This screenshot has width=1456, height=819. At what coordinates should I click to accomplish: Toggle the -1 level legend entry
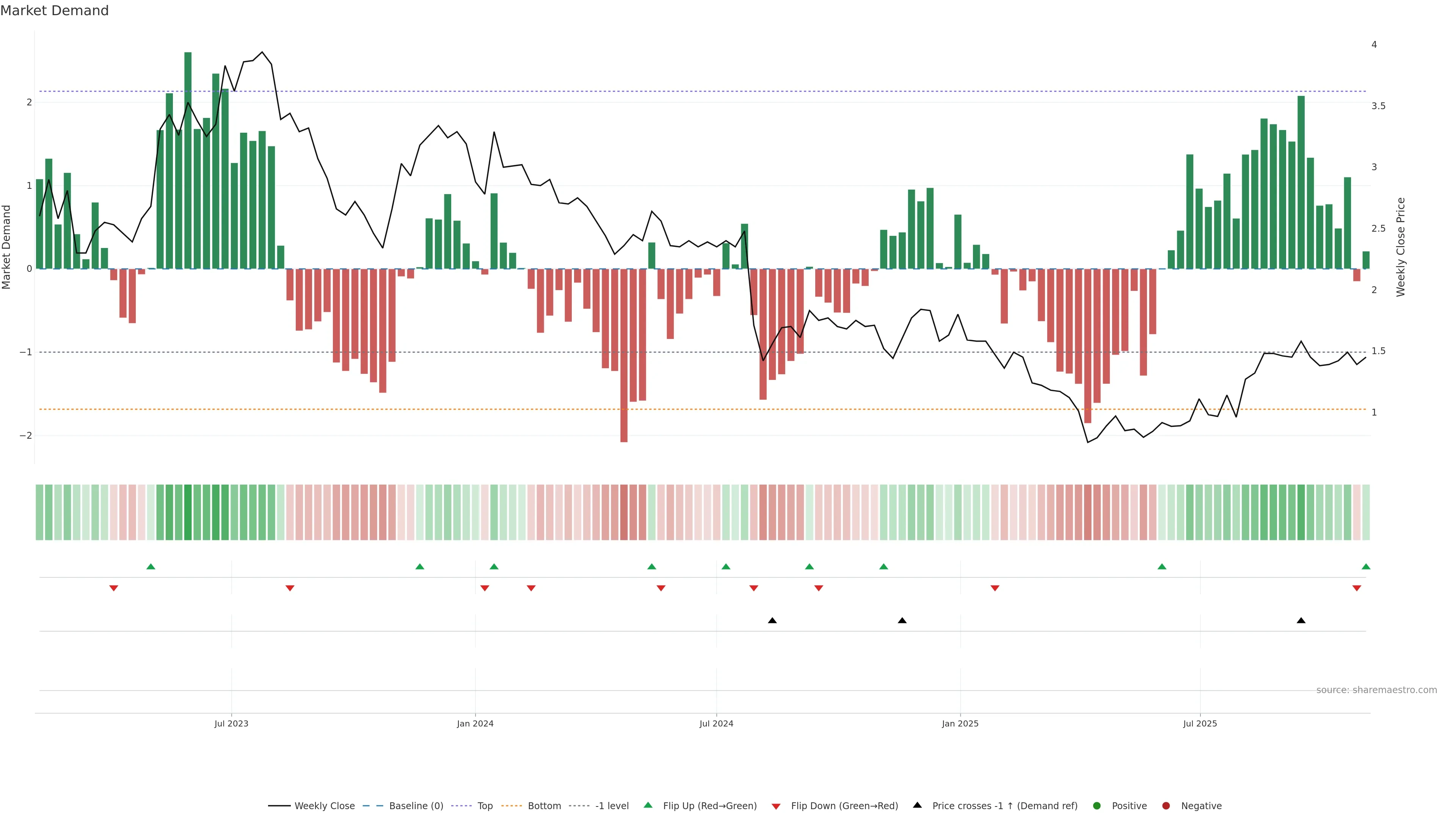pyautogui.click(x=612, y=806)
